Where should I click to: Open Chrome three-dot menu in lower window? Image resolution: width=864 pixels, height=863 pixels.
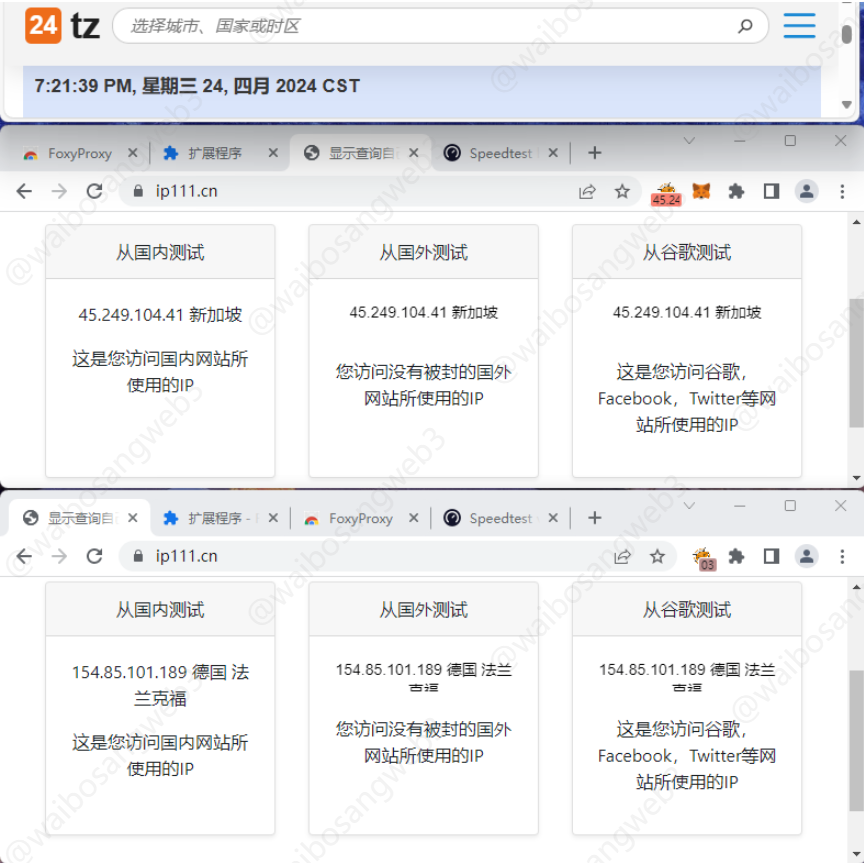(x=842, y=557)
